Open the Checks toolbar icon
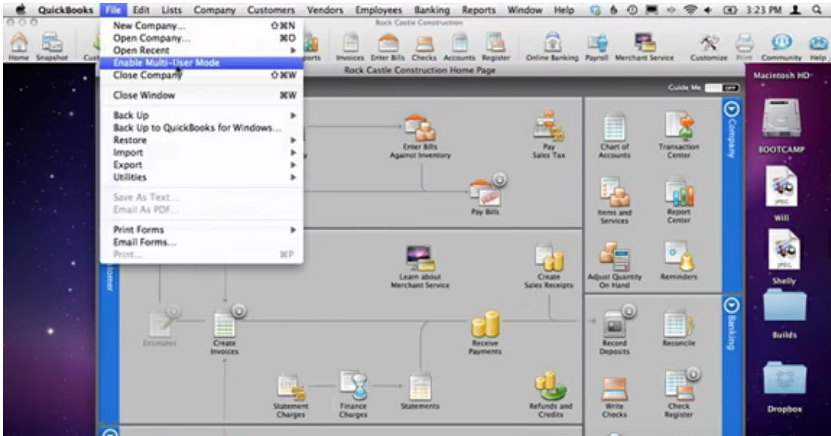Image resolution: width=831 pixels, height=436 pixels. (424, 47)
